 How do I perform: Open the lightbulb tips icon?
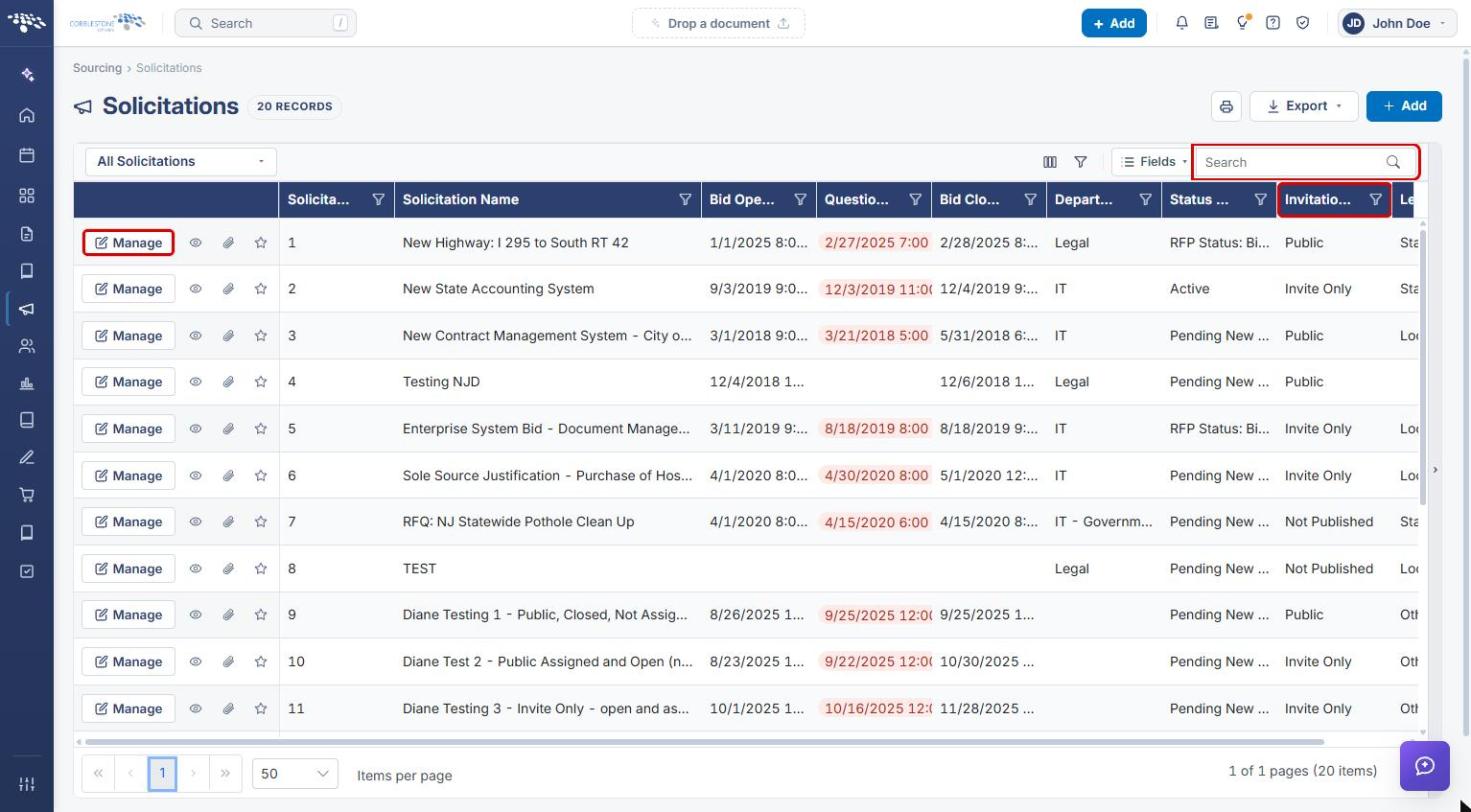click(1243, 23)
